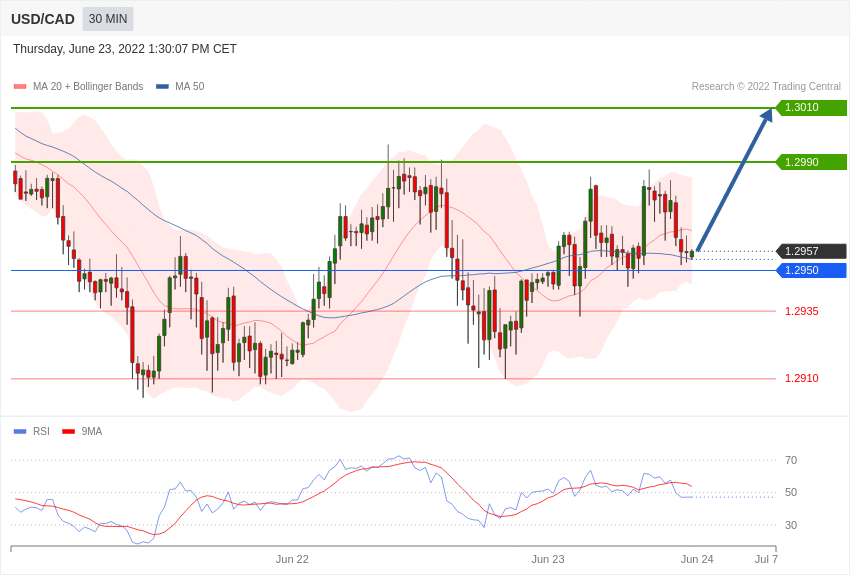Click the chart date and time text

[125, 49]
